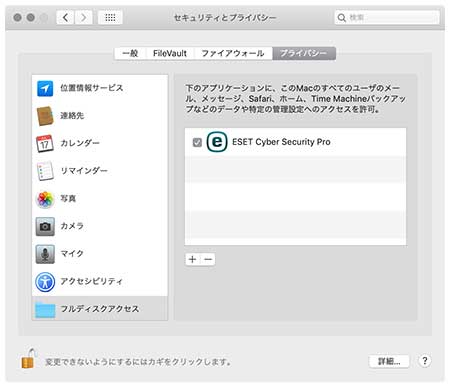Select 位置情報サービス text in the sidebar
Image resolution: width=450 pixels, height=387 pixels.
coord(92,88)
